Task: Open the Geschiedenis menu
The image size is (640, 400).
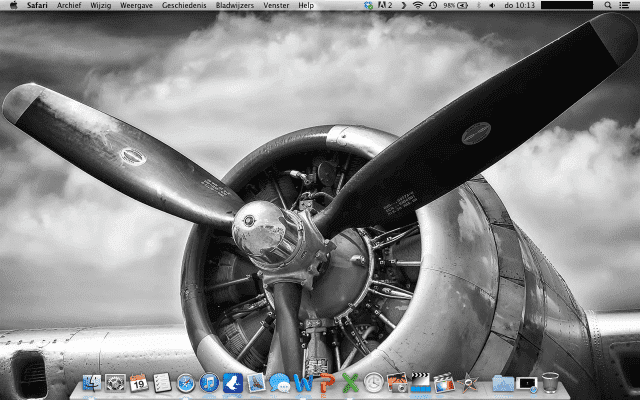Action: point(184,6)
